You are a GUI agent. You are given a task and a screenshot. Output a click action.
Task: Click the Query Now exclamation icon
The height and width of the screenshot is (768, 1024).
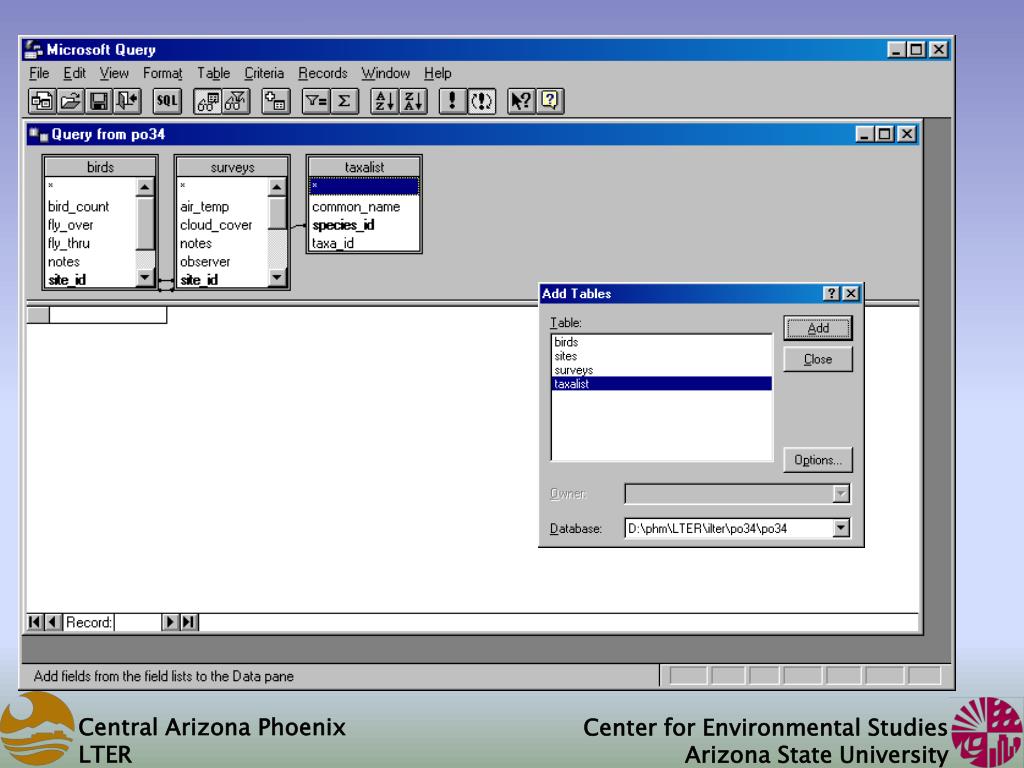tap(453, 101)
